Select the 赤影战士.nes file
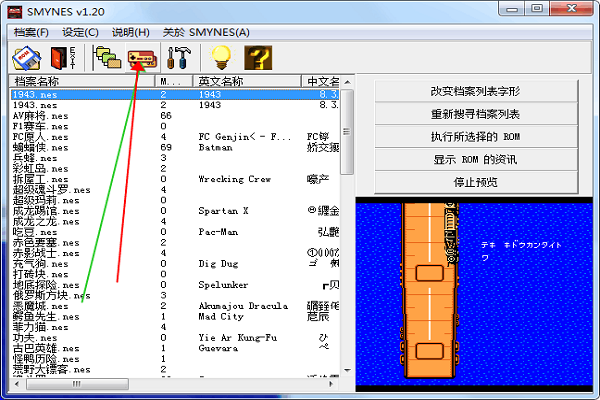The image size is (600, 400). (x=46, y=253)
